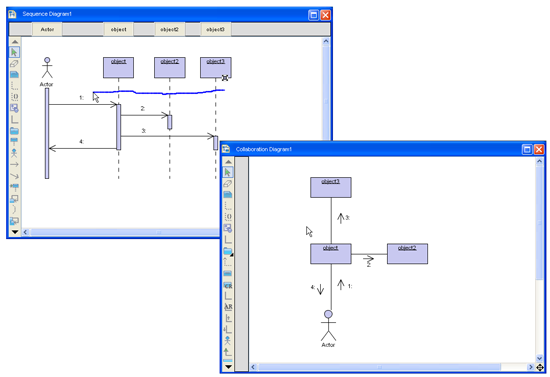This screenshot has height=377, width=550.
Task: Select the object3 box in Collaboration Diagram
Action: 331,188
